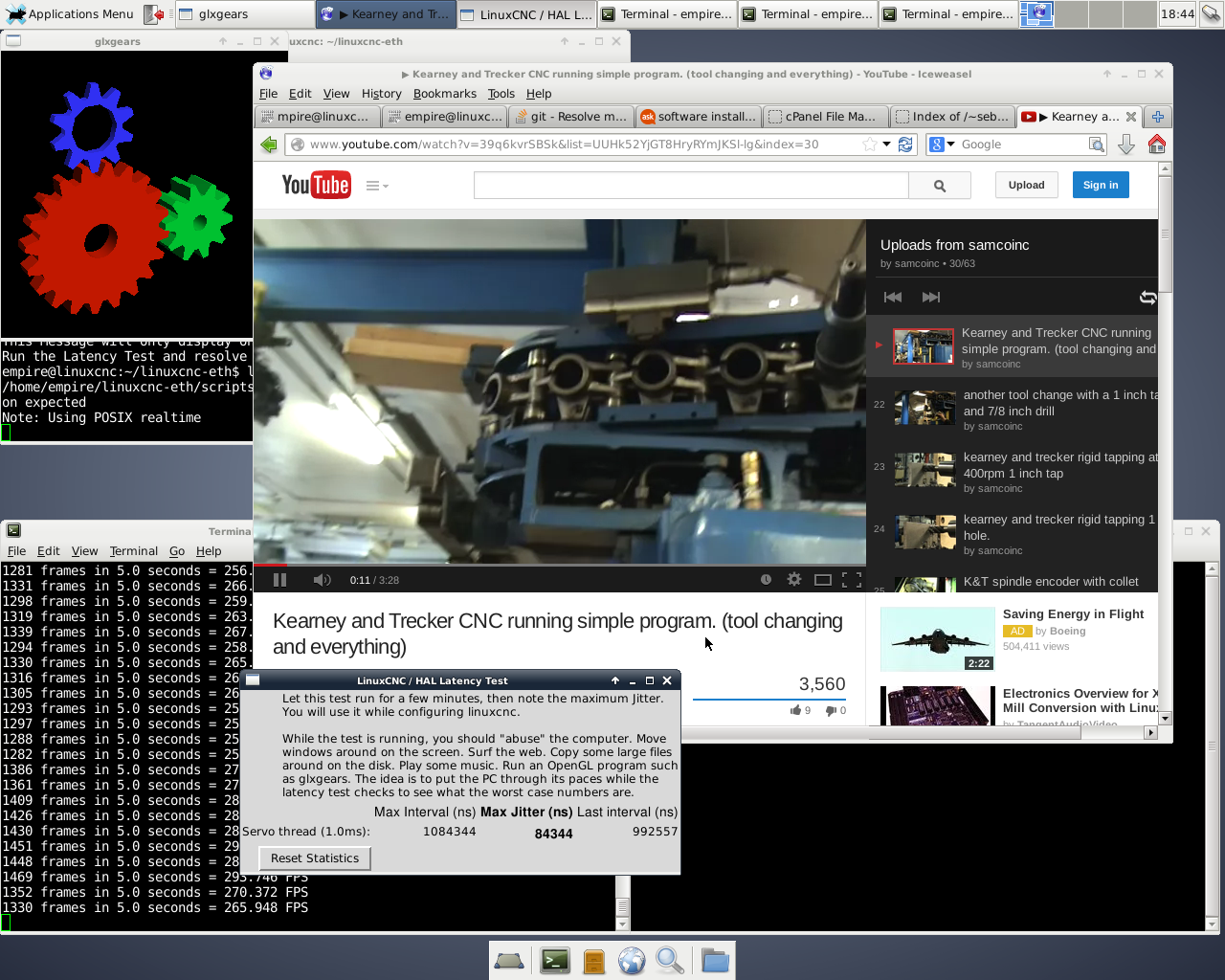Click the Upload button
Screen dimensions: 1225x980
(x=1026, y=186)
